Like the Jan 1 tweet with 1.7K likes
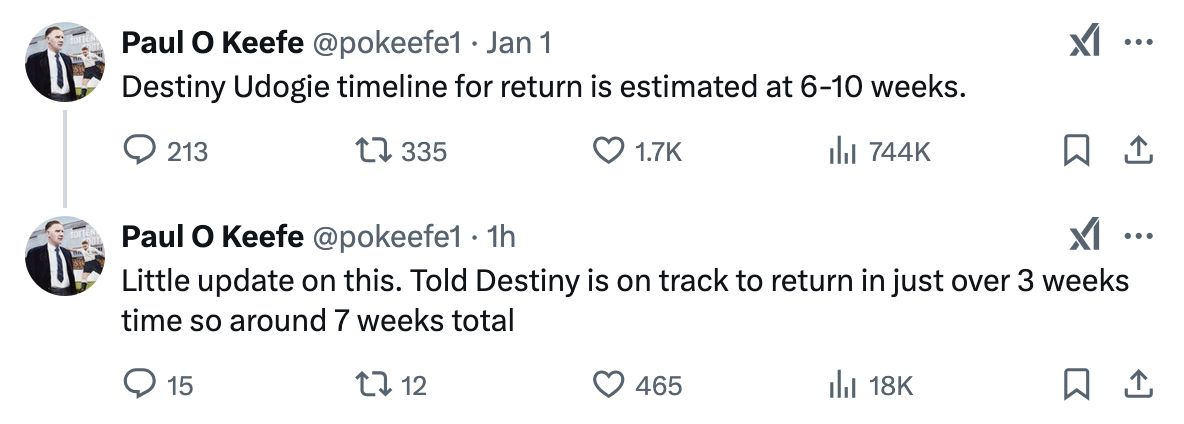Image resolution: width=1184 pixels, height=424 pixels. point(637,152)
